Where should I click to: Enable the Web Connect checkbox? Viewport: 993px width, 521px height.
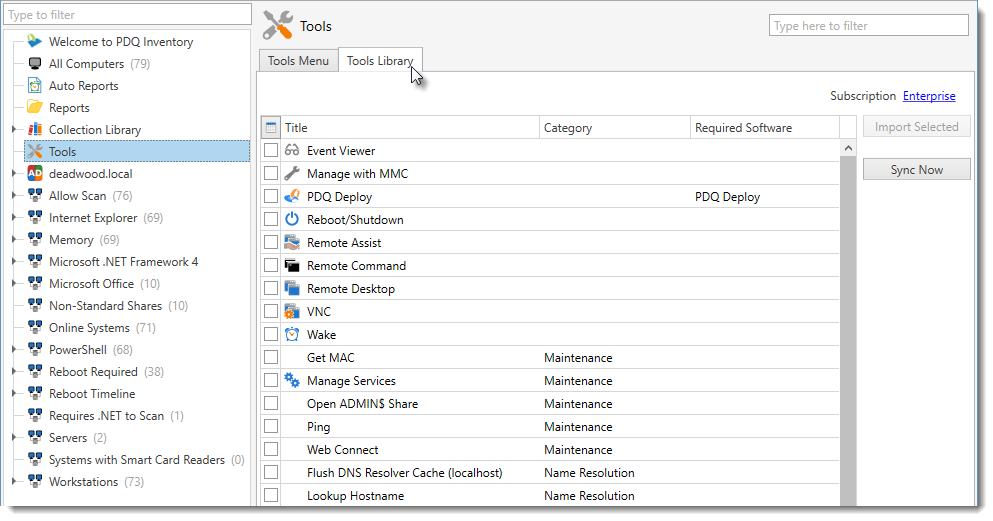tap(271, 449)
